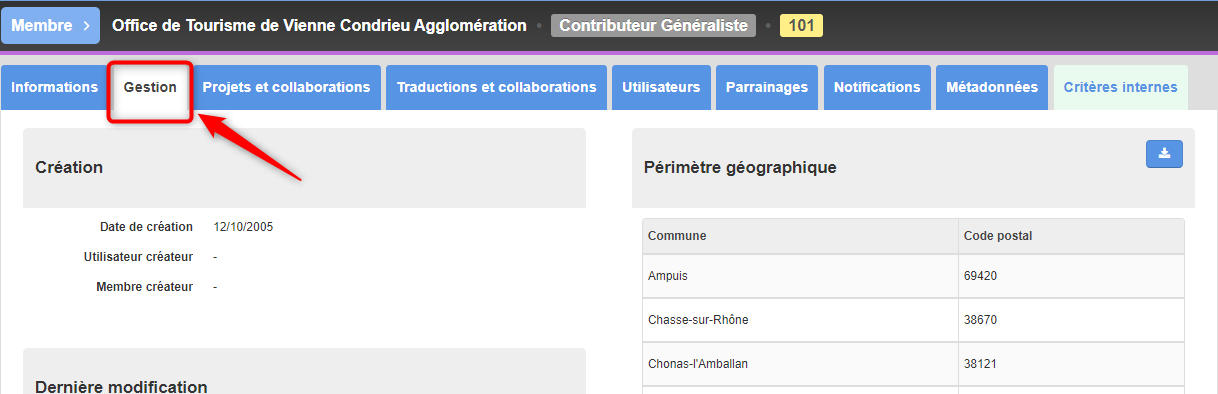Open the Membre breadcrumb button
This screenshot has width=1218, height=394.
tap(50, 26)
